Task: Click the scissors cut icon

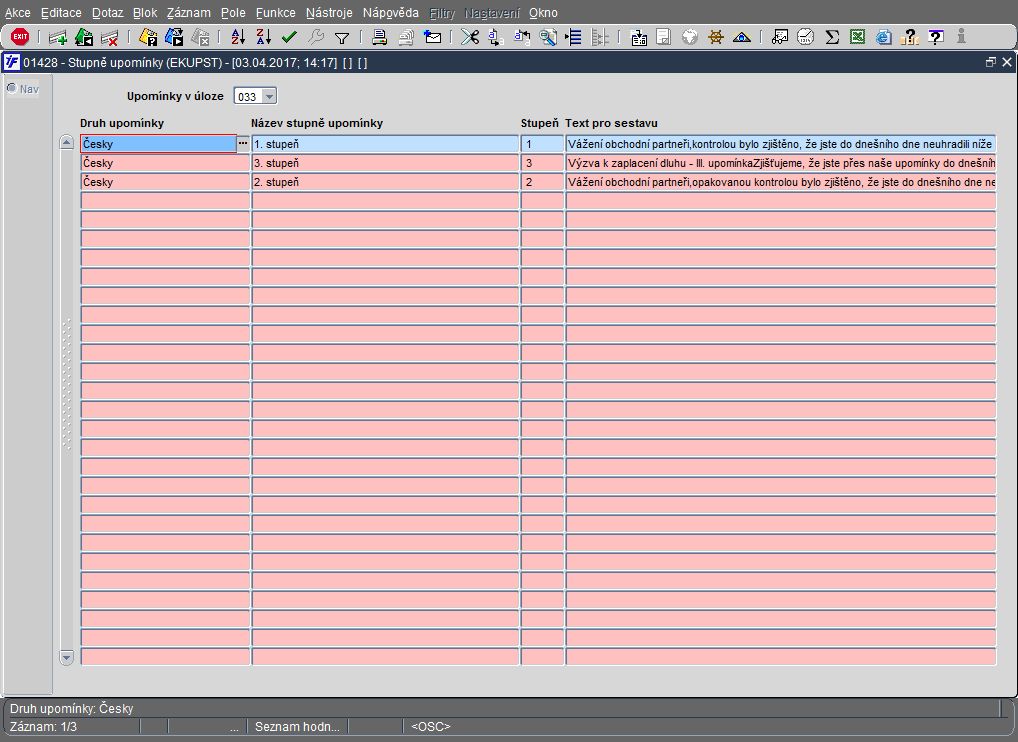Action: click(470, 38)
